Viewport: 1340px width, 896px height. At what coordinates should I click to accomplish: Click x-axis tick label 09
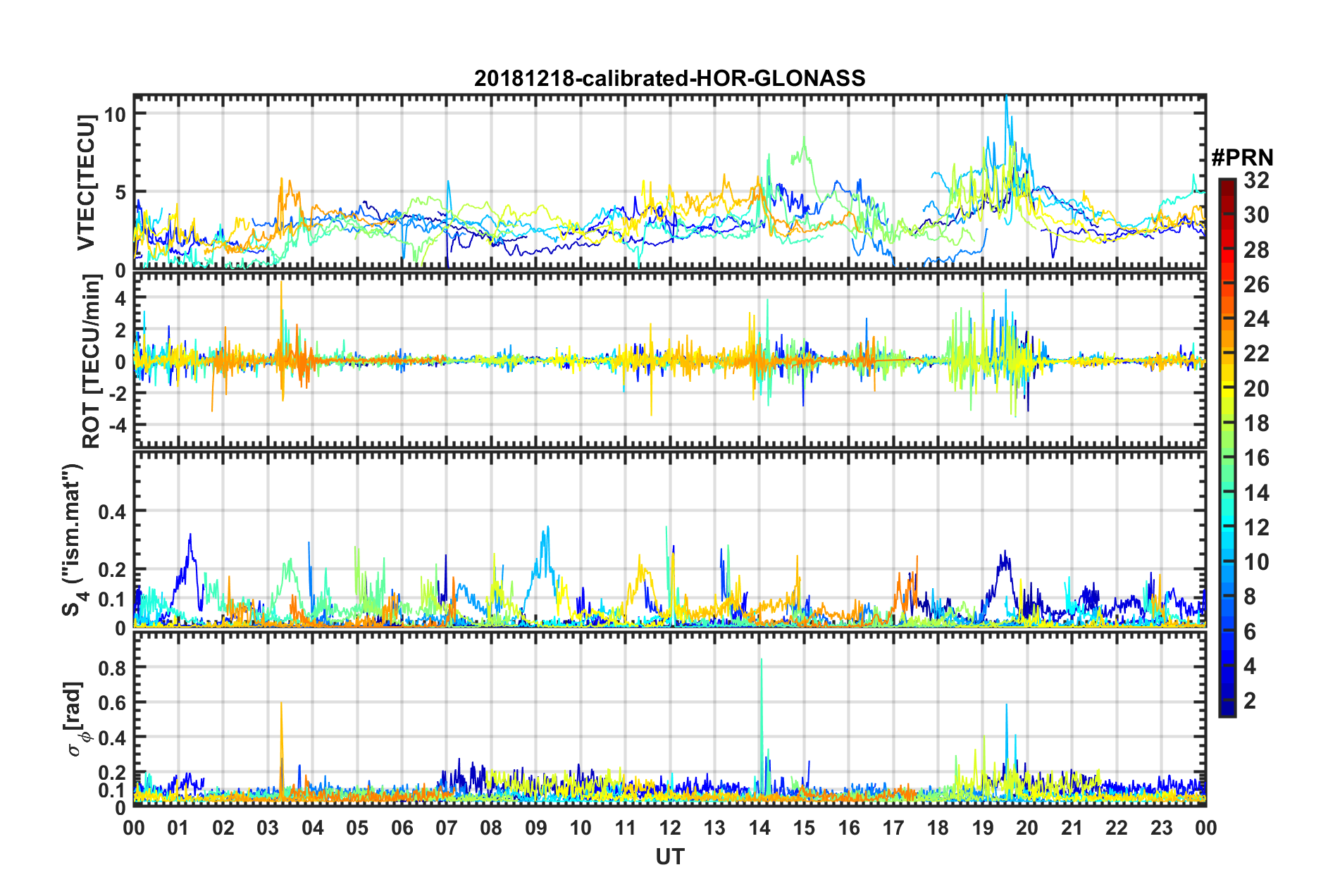tap(536, 827)
